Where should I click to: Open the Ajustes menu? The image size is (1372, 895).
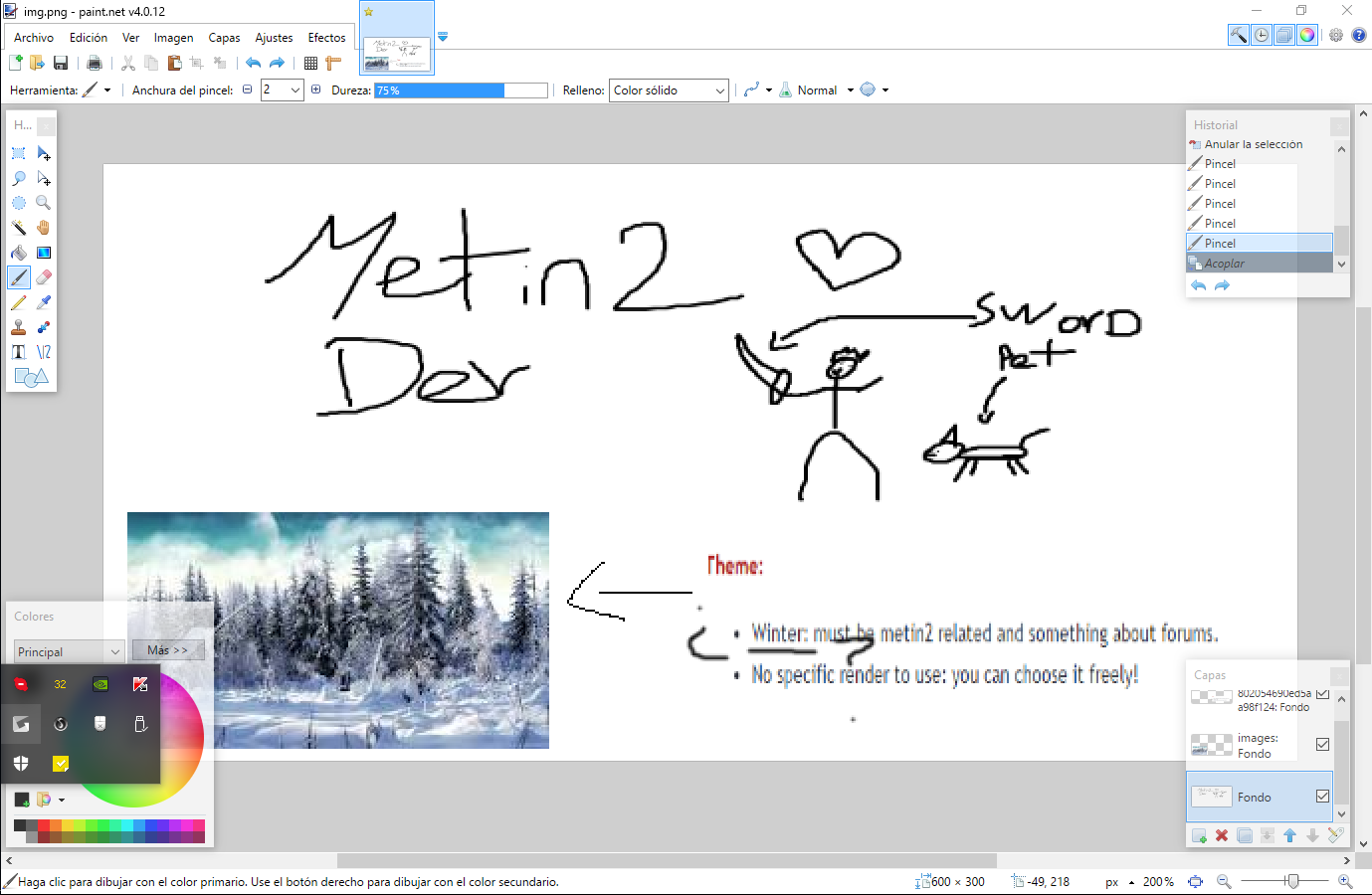click(x=274, y=38)
